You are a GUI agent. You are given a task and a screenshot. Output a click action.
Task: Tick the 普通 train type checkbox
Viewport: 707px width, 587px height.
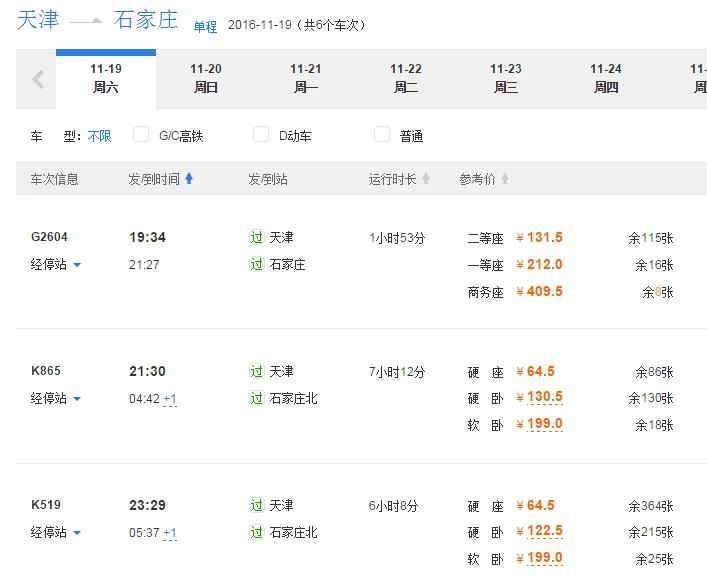point(381,135)
